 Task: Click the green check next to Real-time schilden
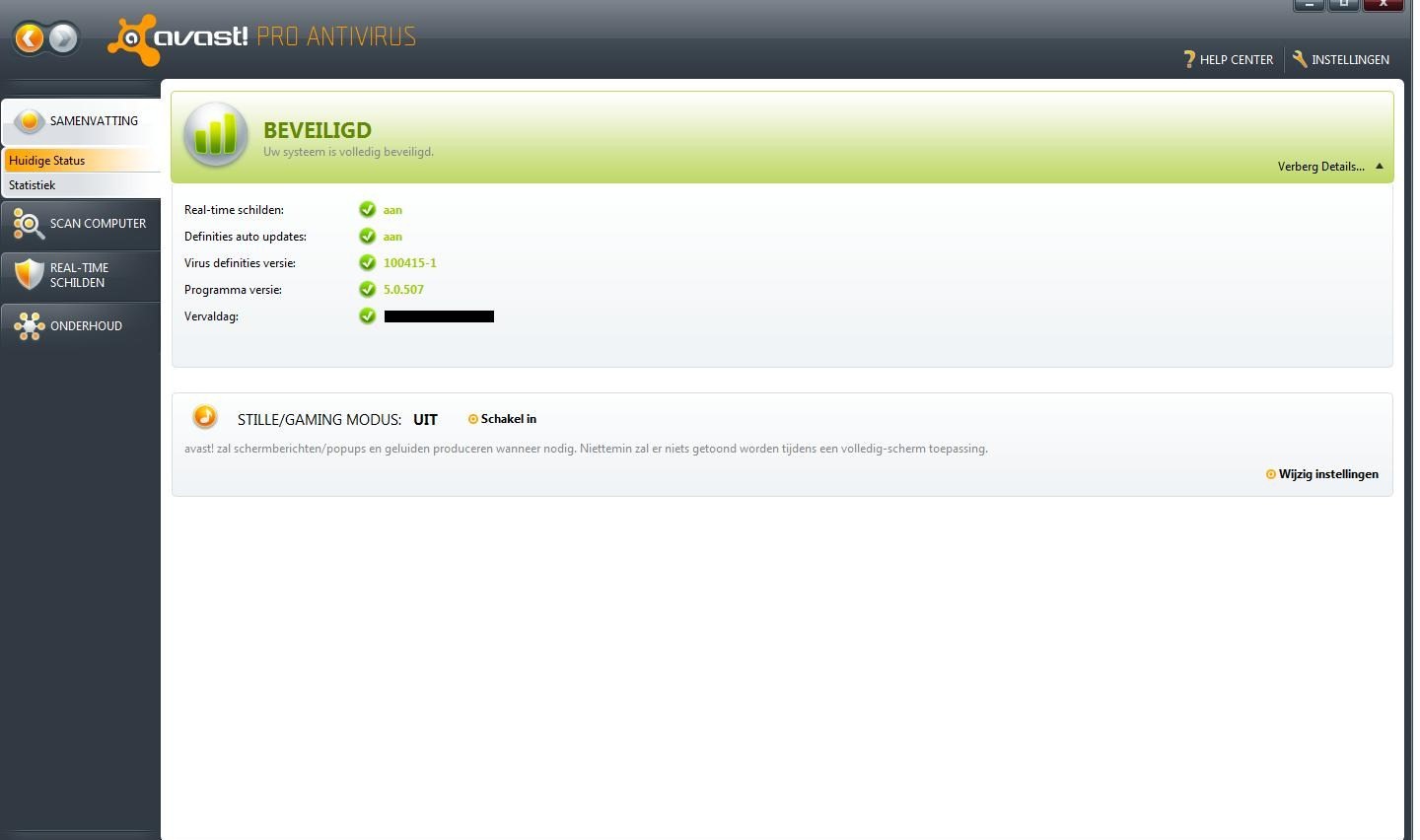click(368, 209)
